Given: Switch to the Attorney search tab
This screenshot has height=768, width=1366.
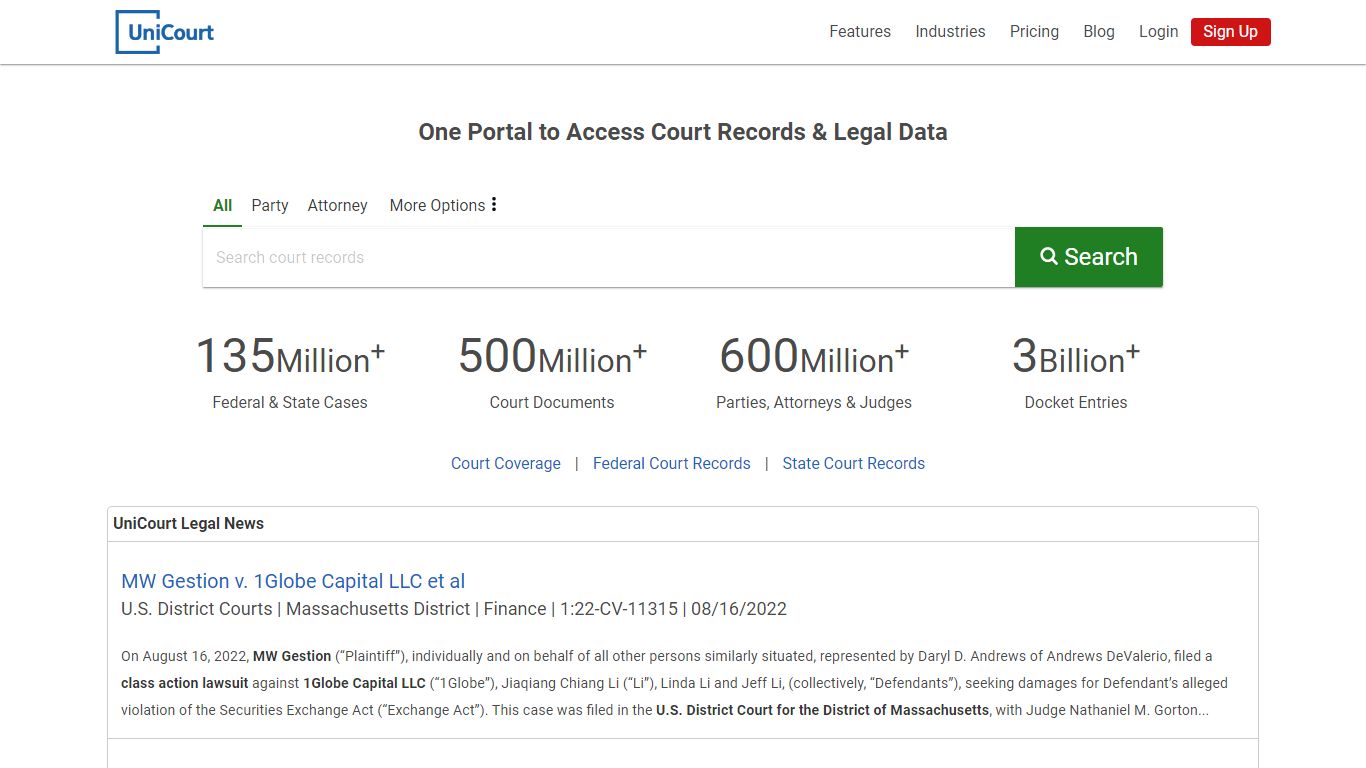Looking at the screenshot, I should click(337, 205).
